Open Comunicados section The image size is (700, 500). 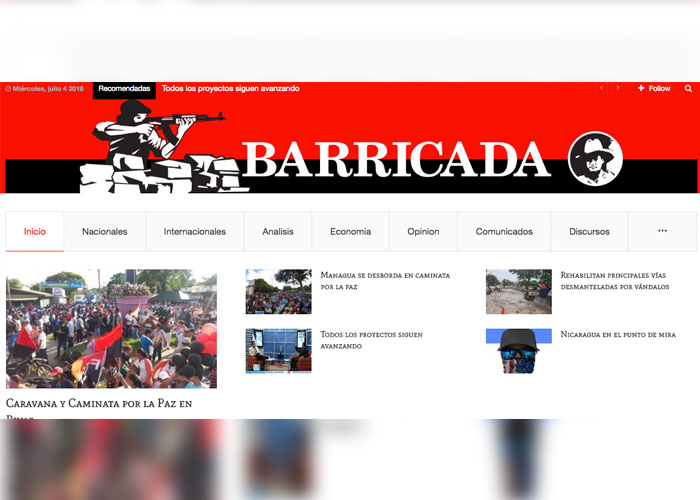click(504, 232)
